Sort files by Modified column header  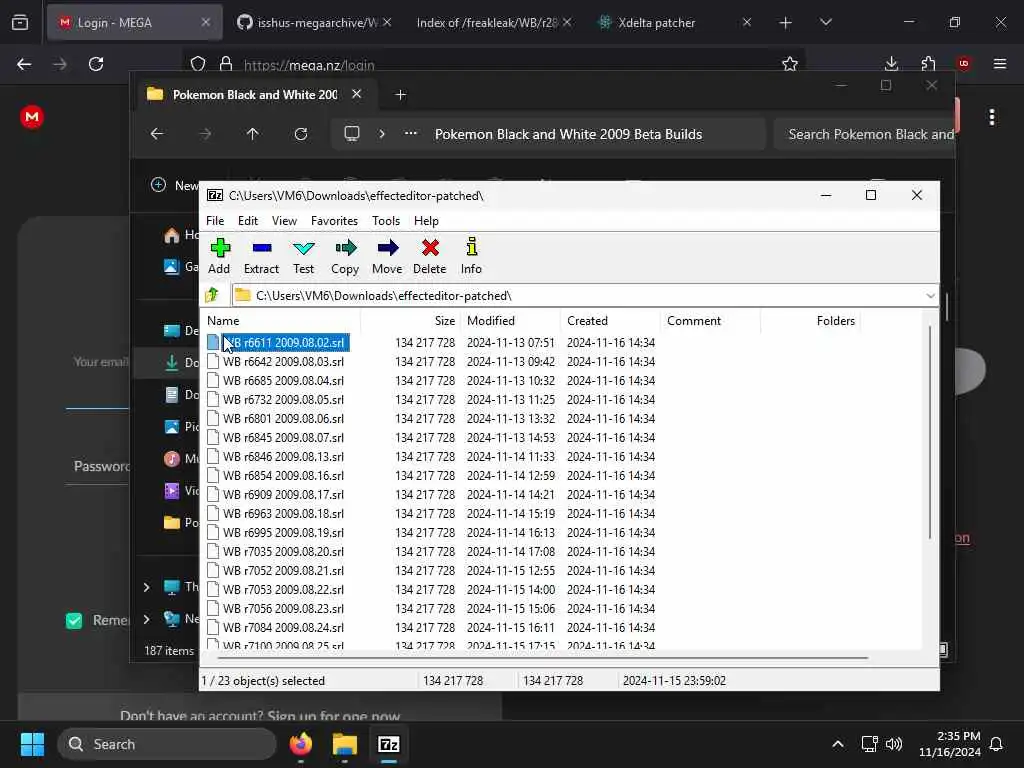point(511,321)
